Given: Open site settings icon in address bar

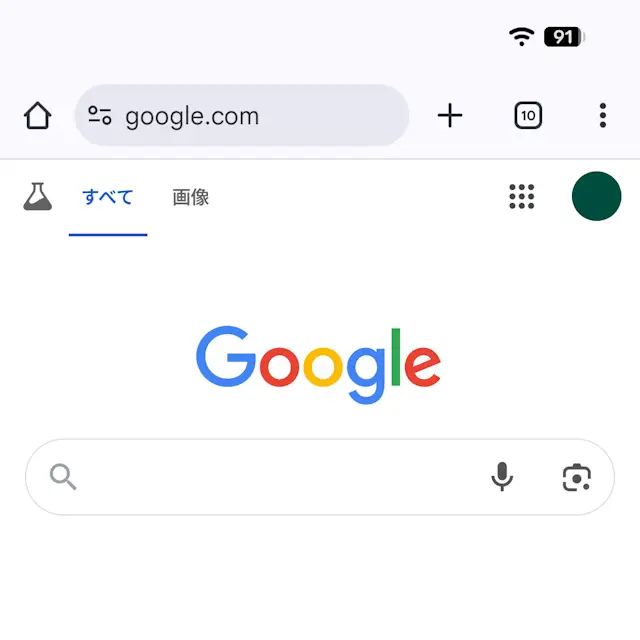Looking at the screenshot, I should tap(100, 115).
